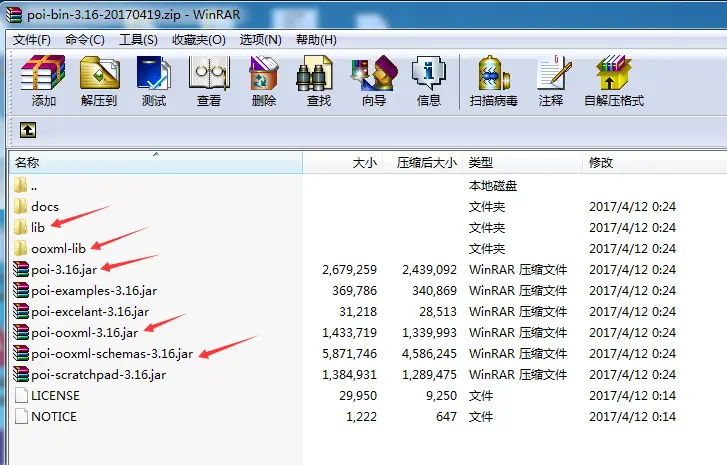Viewport: 727px width, 465px height.
Task: Open the 命令(C) menu
Action: click(x=85, y=40)
